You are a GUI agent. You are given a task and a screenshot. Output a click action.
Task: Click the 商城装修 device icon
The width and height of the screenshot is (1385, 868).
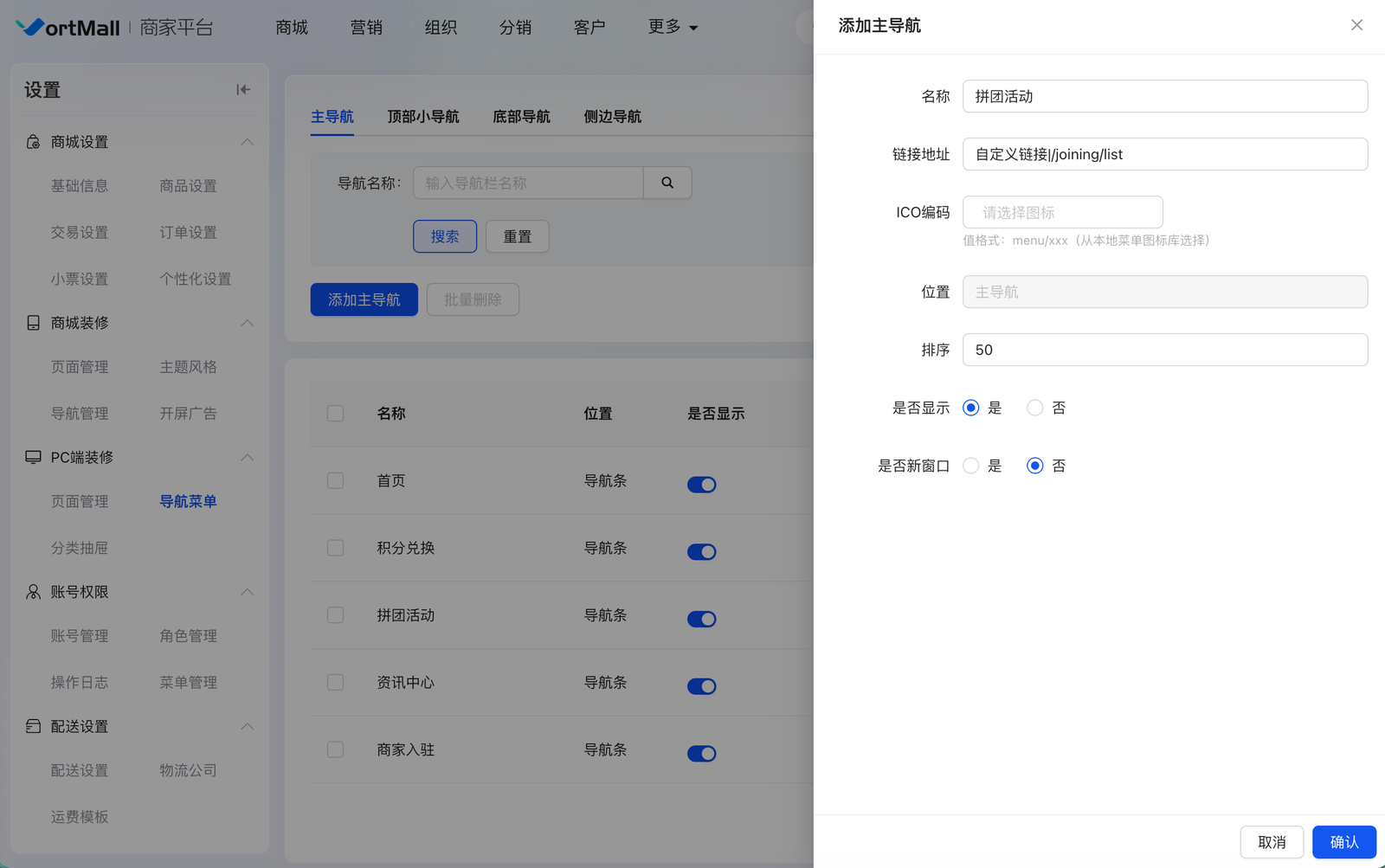tap(33, 323)
